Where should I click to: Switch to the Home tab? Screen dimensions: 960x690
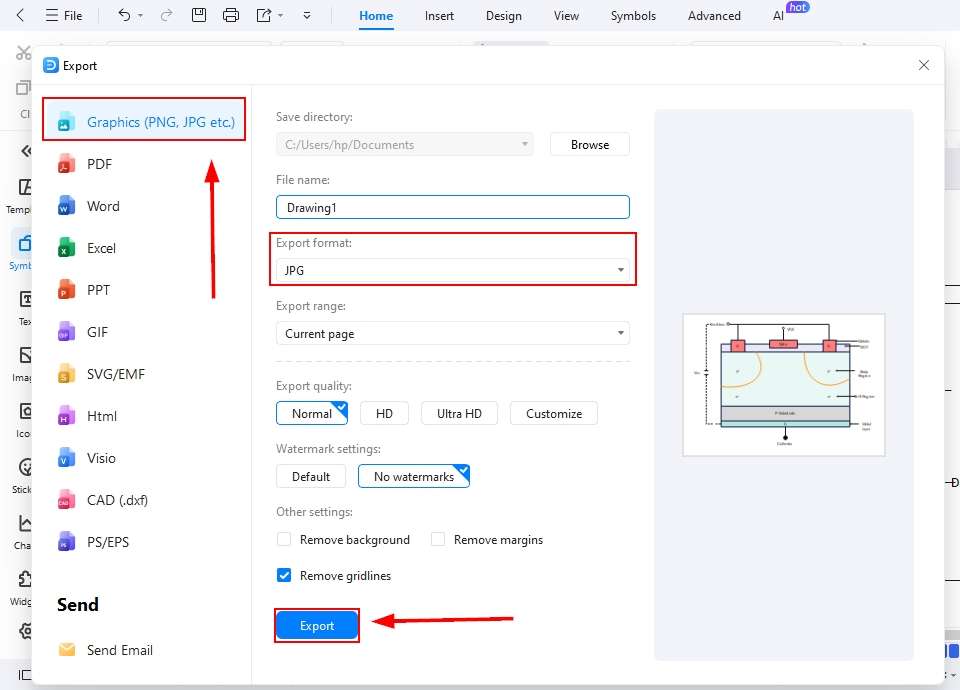click(376, 16)
